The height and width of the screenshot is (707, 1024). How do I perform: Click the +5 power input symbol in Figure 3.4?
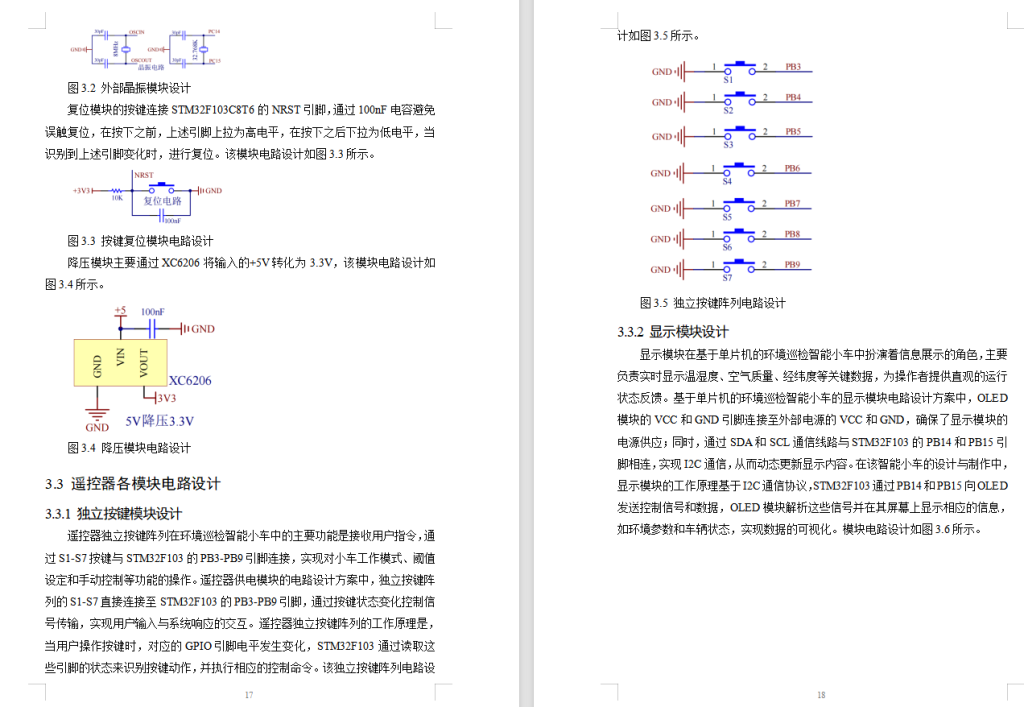[x=120, y=312]
